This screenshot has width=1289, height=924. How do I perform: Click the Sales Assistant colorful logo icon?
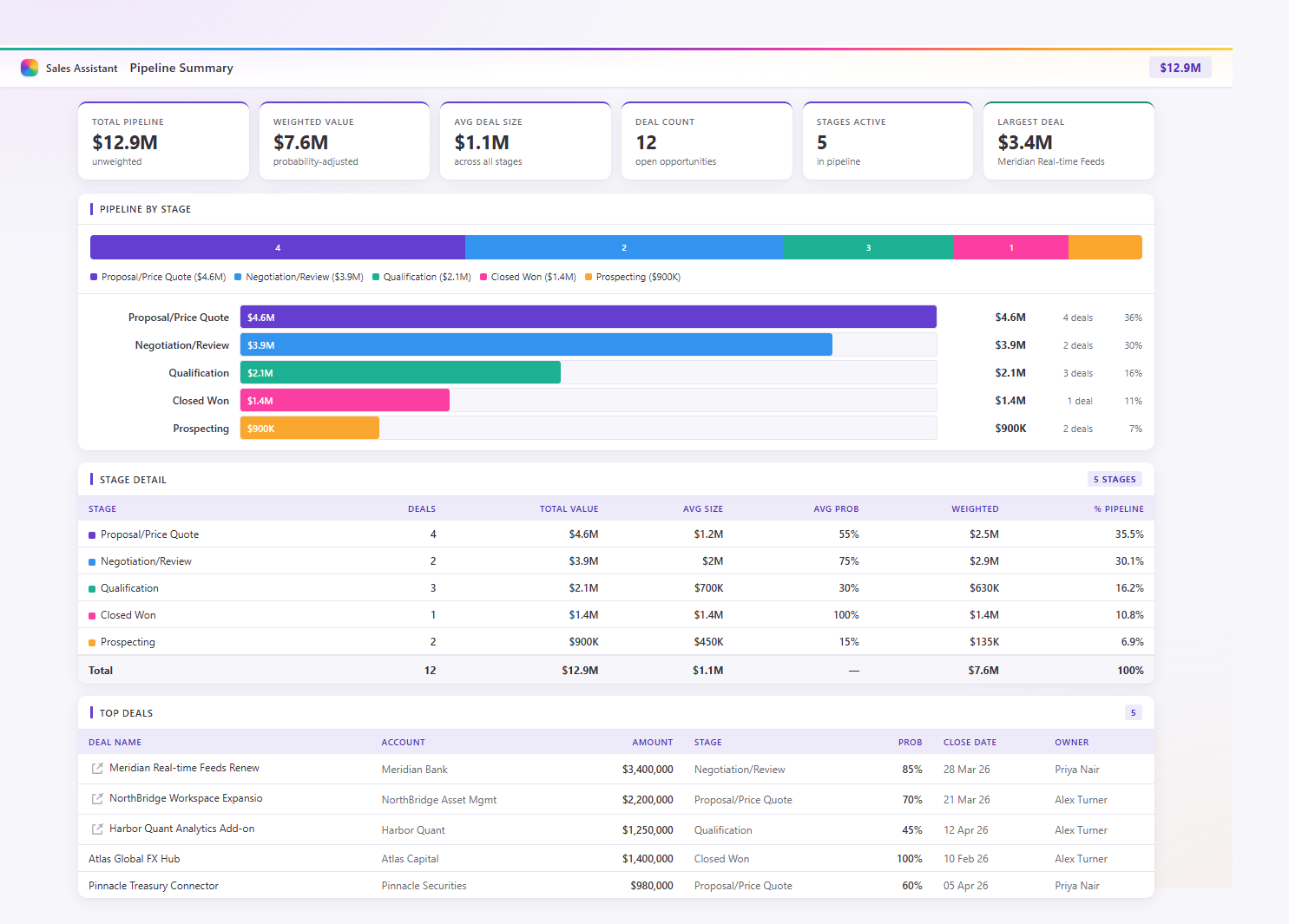coord(30,68)
